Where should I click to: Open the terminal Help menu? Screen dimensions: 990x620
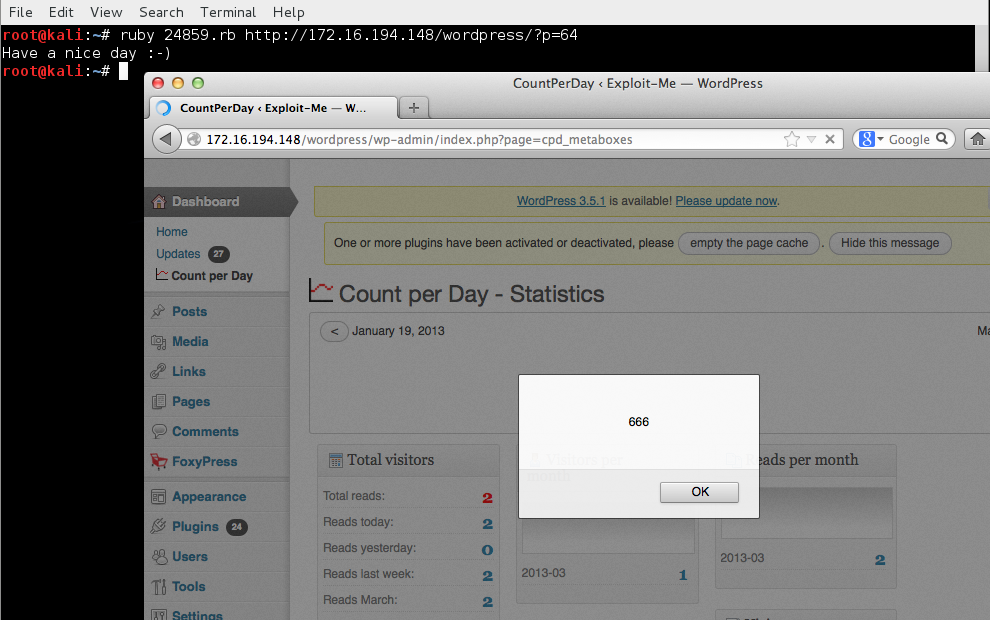tap(289, 12)
